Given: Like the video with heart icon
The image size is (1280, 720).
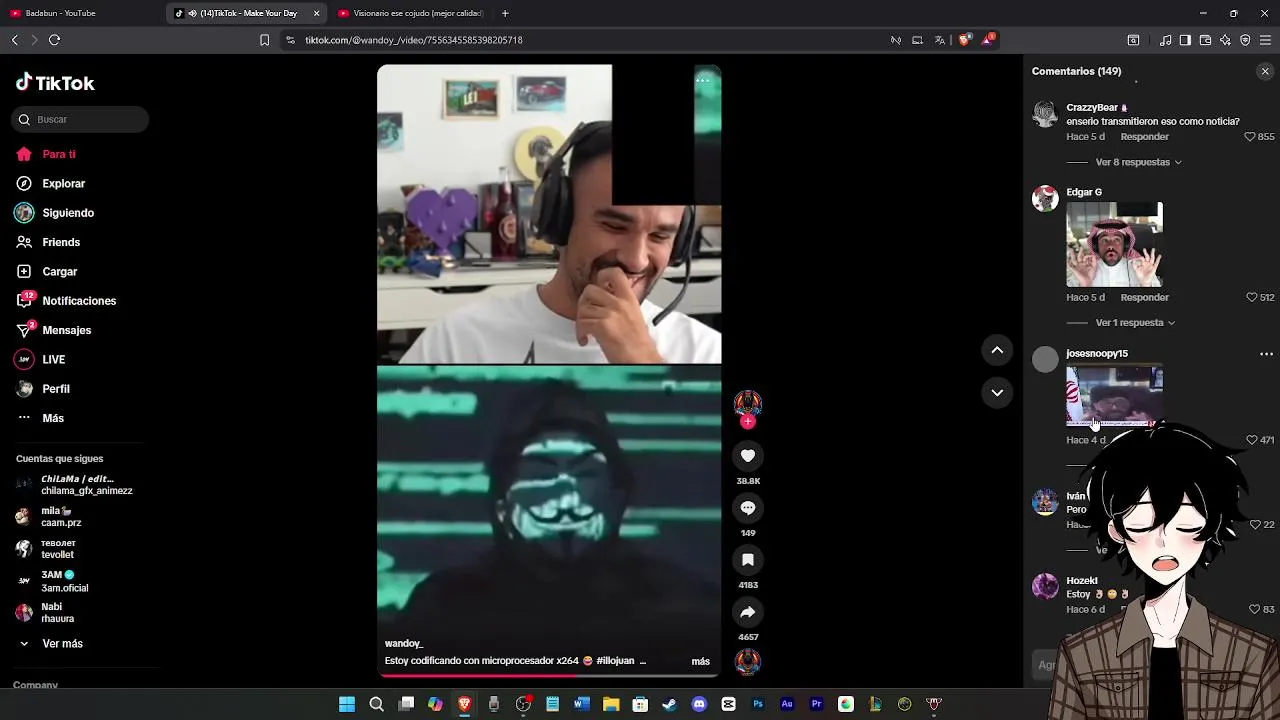Looking at the screenshot, I should tap(748, 456).
